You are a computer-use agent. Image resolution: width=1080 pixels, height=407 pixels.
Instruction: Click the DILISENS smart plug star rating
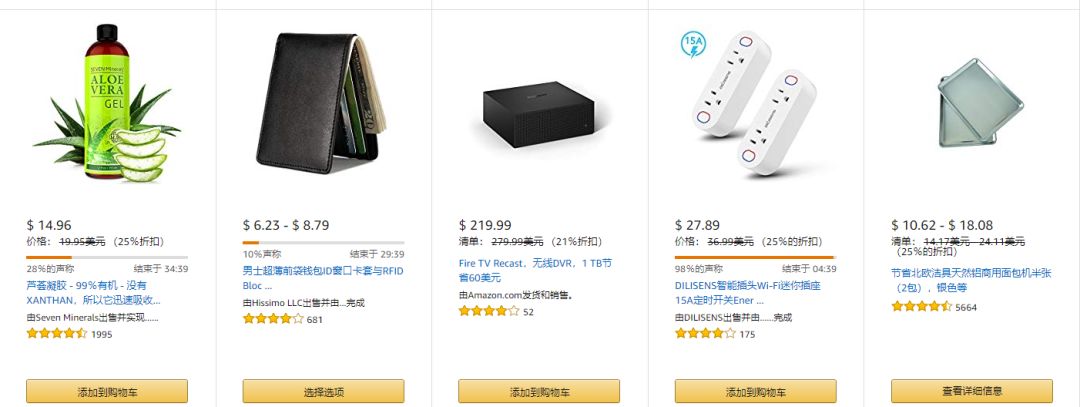[x=704, y=334]
